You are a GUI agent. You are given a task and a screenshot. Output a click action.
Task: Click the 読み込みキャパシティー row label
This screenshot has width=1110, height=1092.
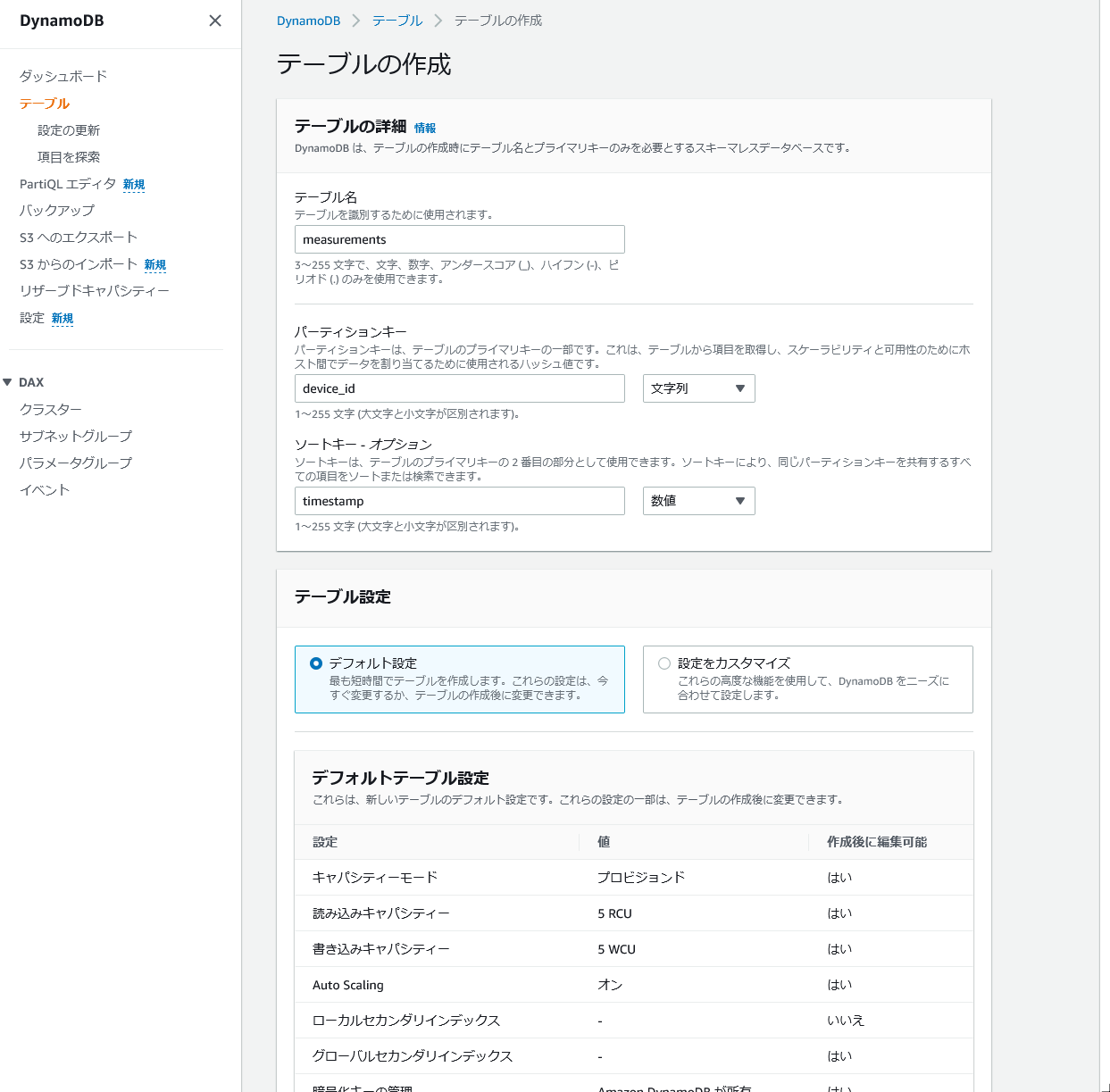[381, 913]
